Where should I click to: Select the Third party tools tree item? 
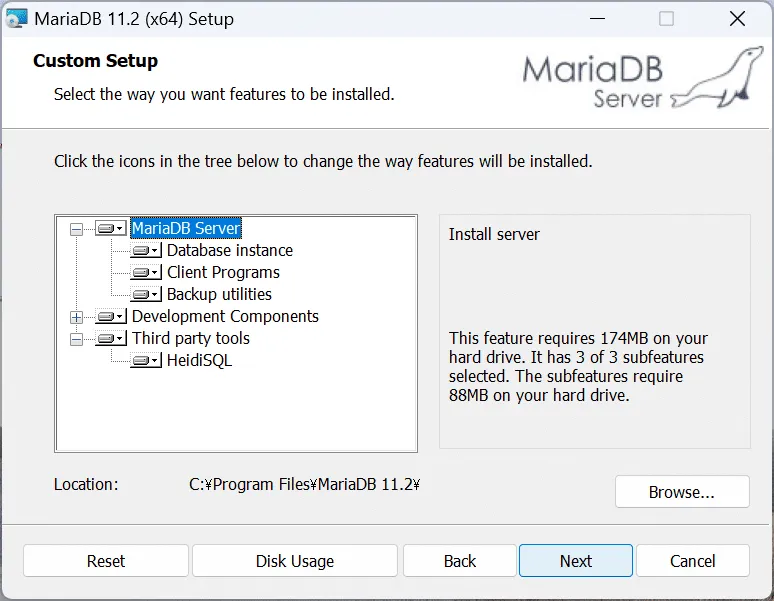point(191,338)
